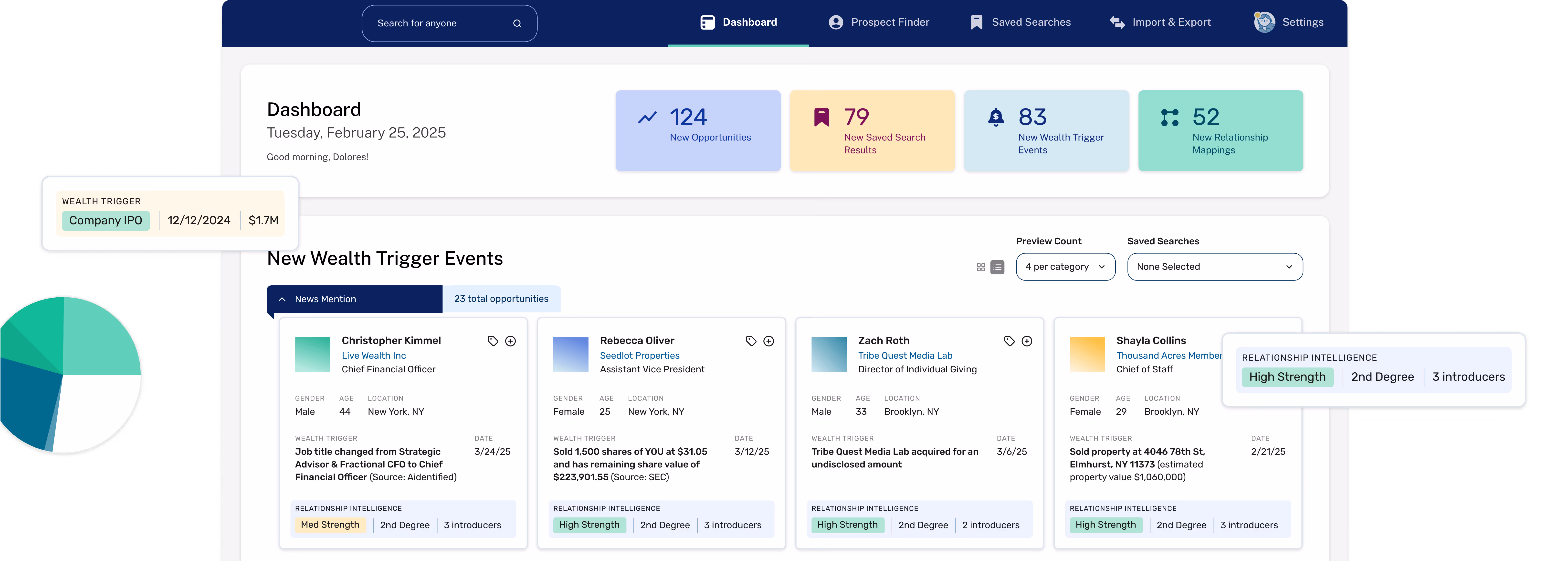Image resolution: width=1568 pixels, height=561 pixels.
Task: Switch to list view layout
Action: pos(997,267)
